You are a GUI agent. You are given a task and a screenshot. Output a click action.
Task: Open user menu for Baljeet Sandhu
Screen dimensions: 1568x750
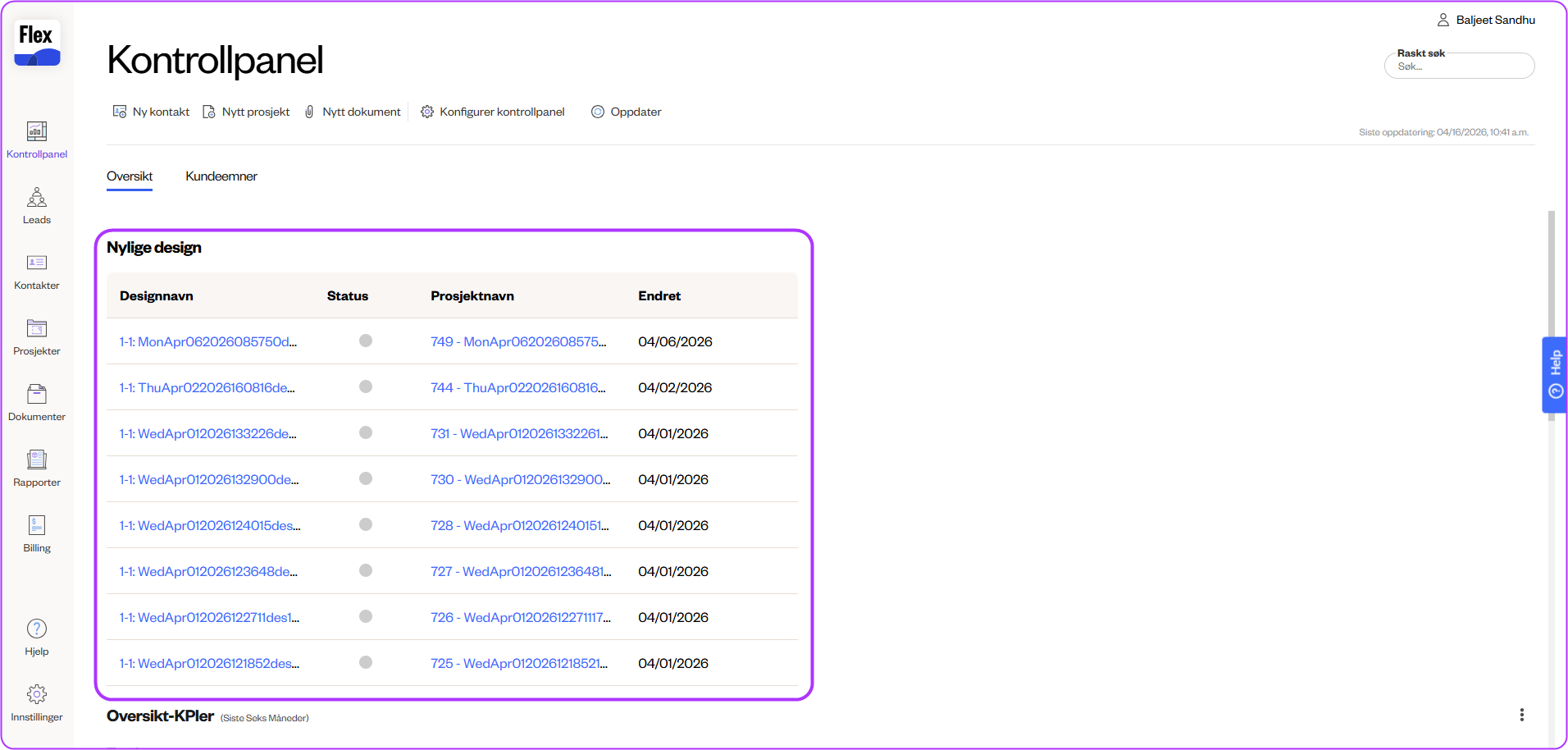click(1486, 20)
